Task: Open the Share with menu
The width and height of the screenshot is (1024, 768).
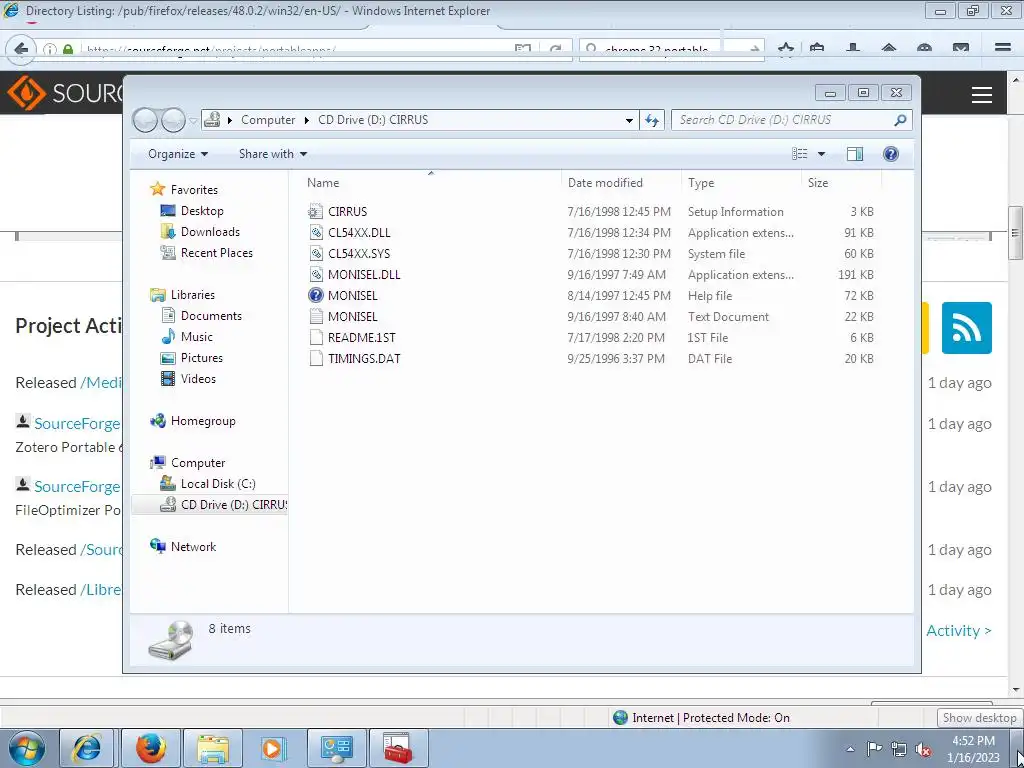Action: (x=272, y=153)
